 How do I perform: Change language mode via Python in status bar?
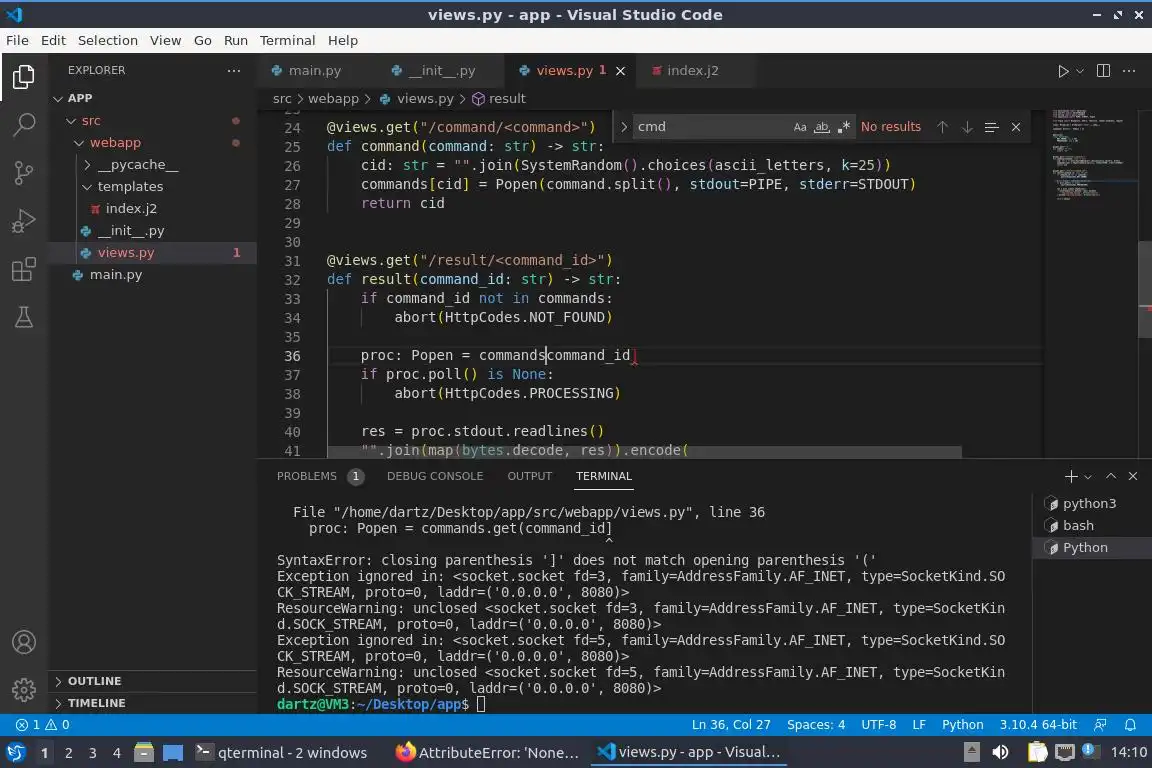coord(962,725)
